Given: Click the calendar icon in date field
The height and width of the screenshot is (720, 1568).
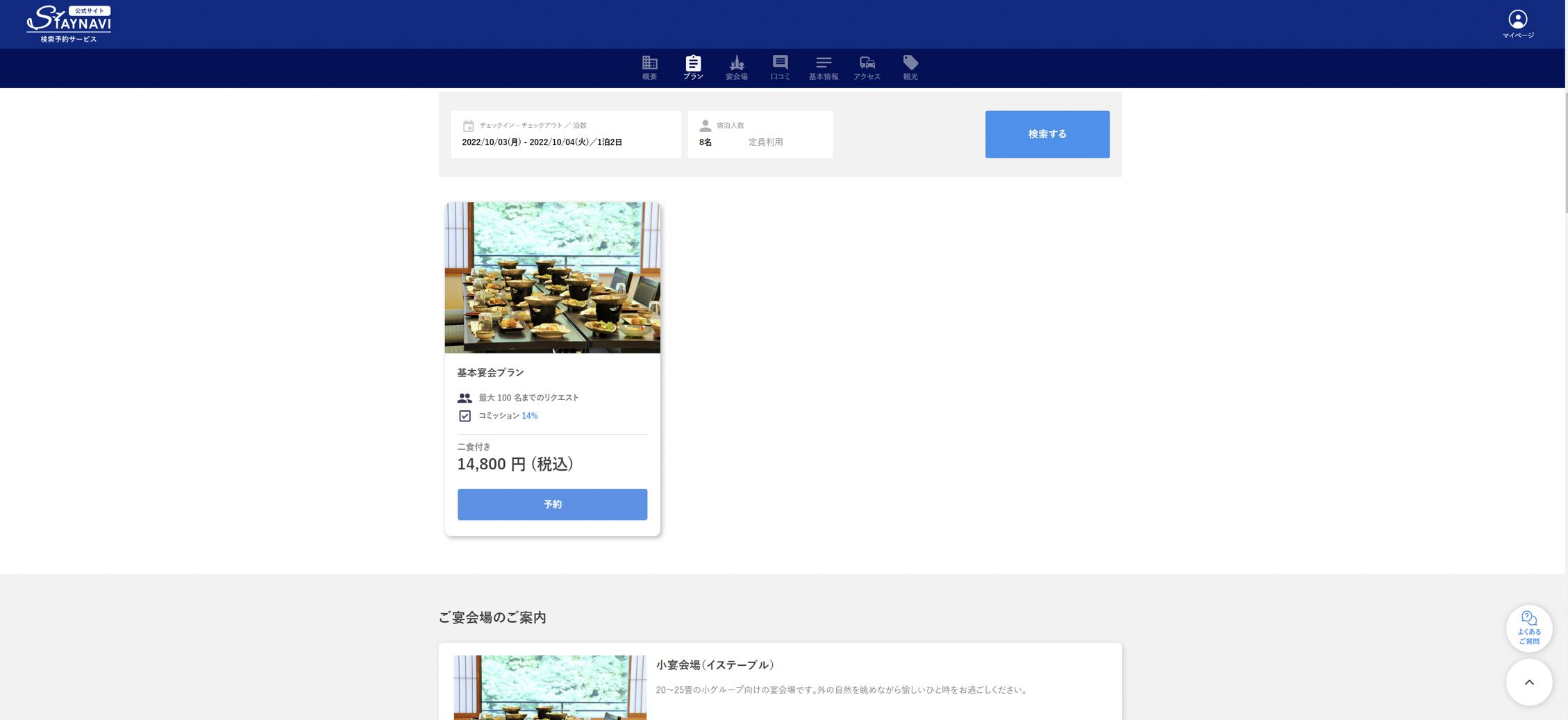Looking at the screenshot, I should [x=468, y=126].
